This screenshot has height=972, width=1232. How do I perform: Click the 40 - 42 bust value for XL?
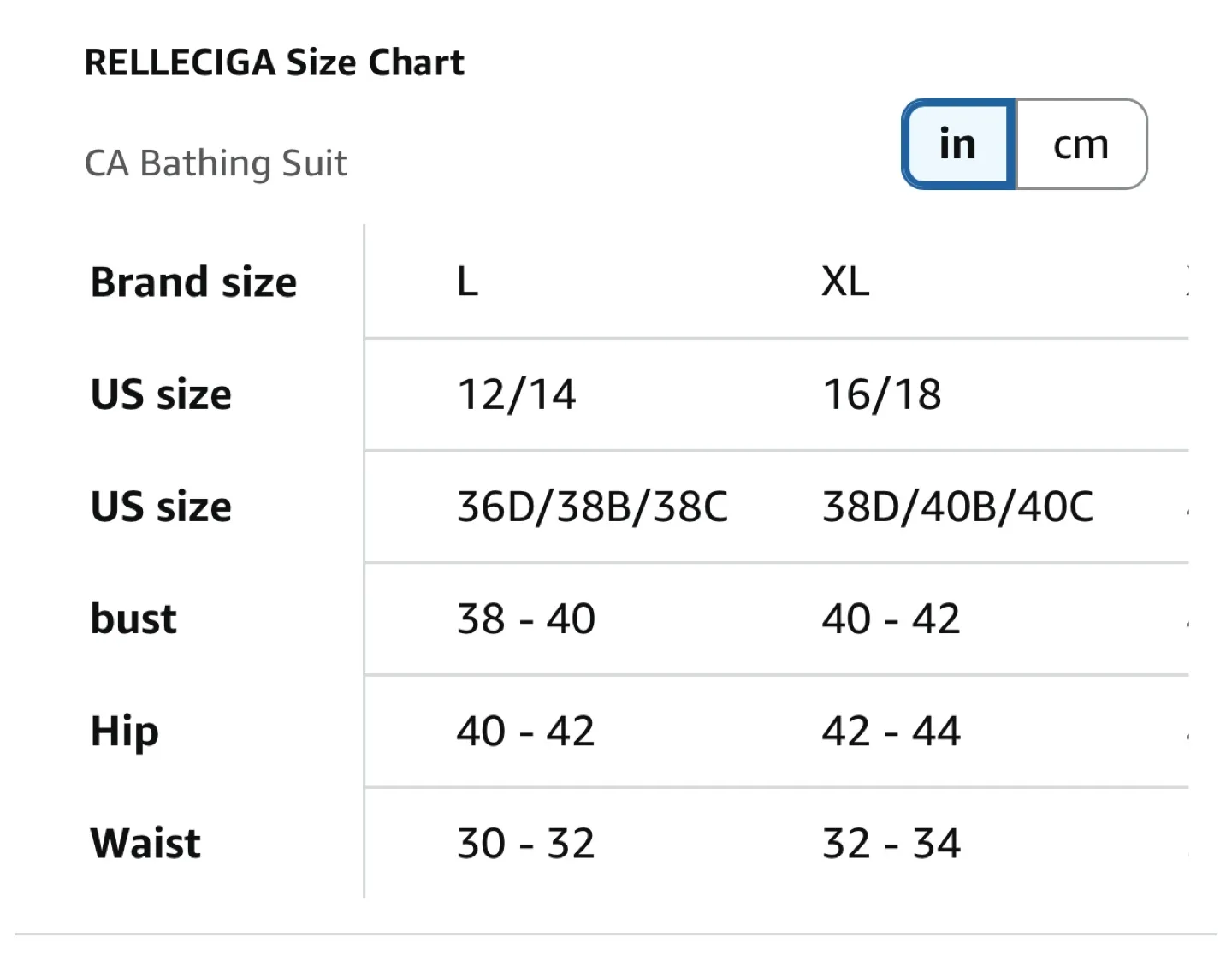tap(891, 619)
